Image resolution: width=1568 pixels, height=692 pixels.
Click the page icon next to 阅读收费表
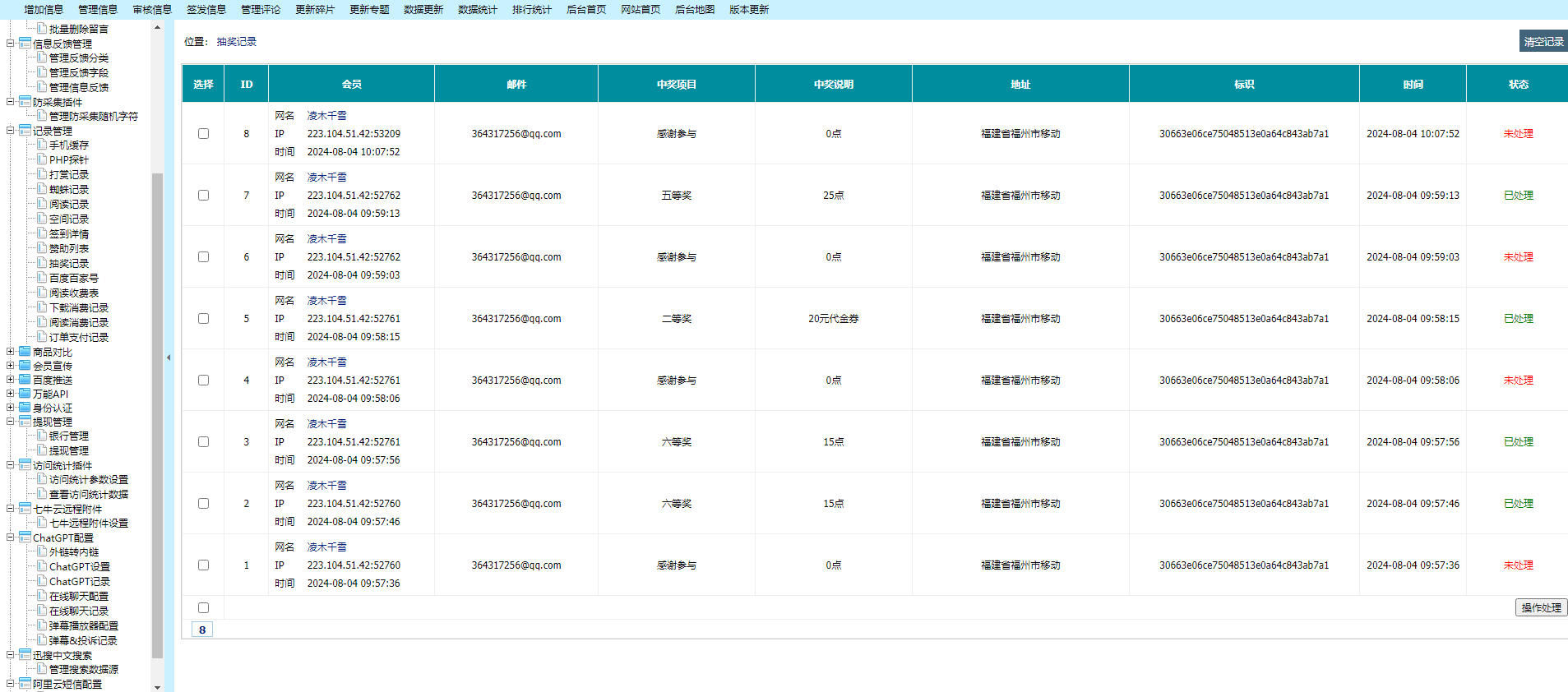(x=42, y=293)
